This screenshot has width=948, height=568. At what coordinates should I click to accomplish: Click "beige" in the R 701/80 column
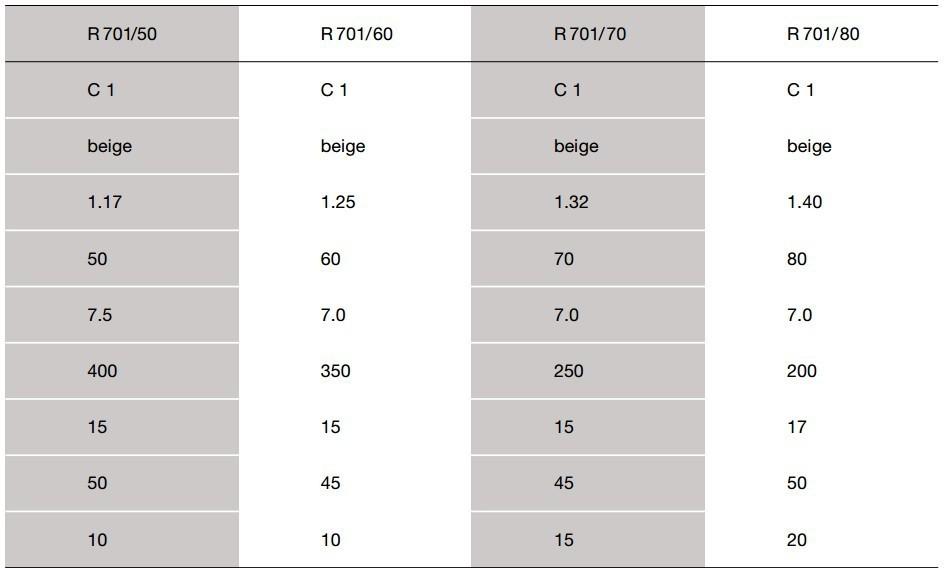[809, 146]
